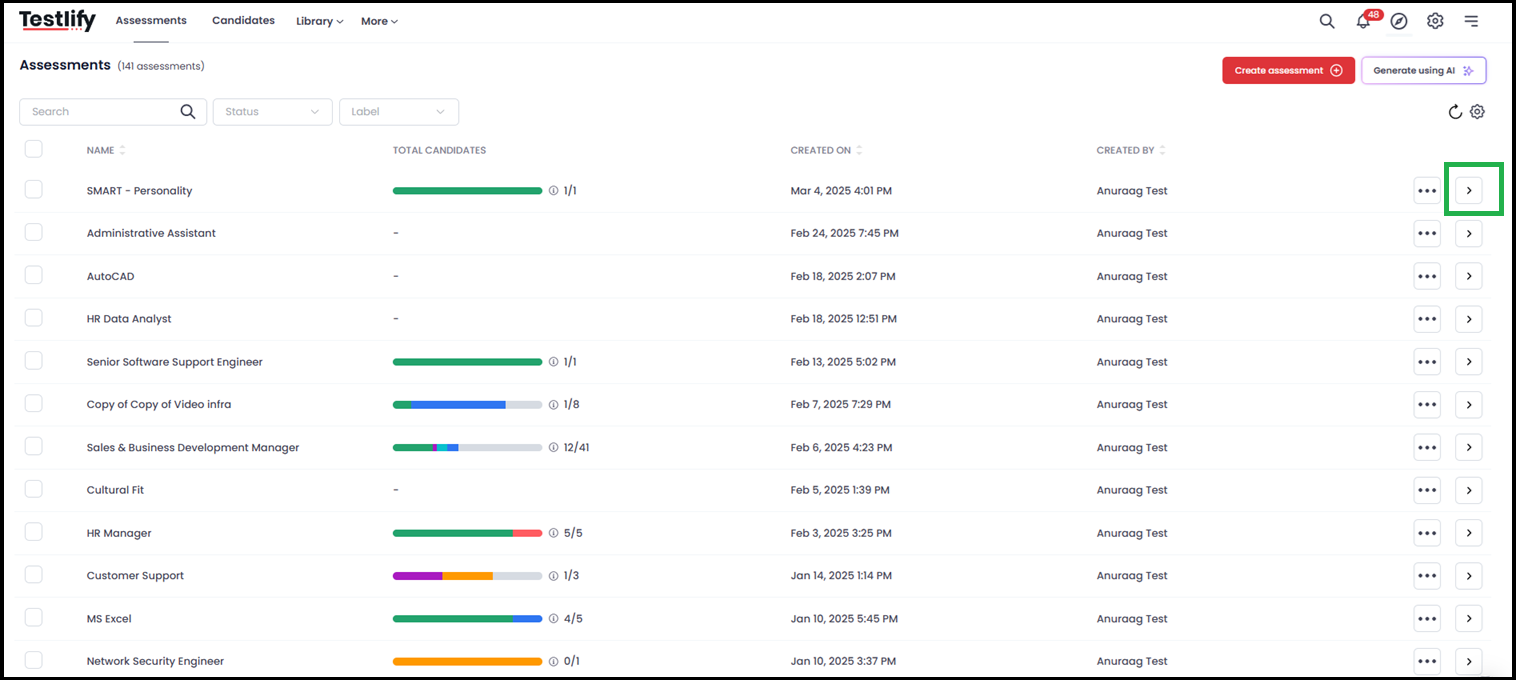Open the HR Manager assessment name
Screen dimensions: 1516x680
click(119, 533)
